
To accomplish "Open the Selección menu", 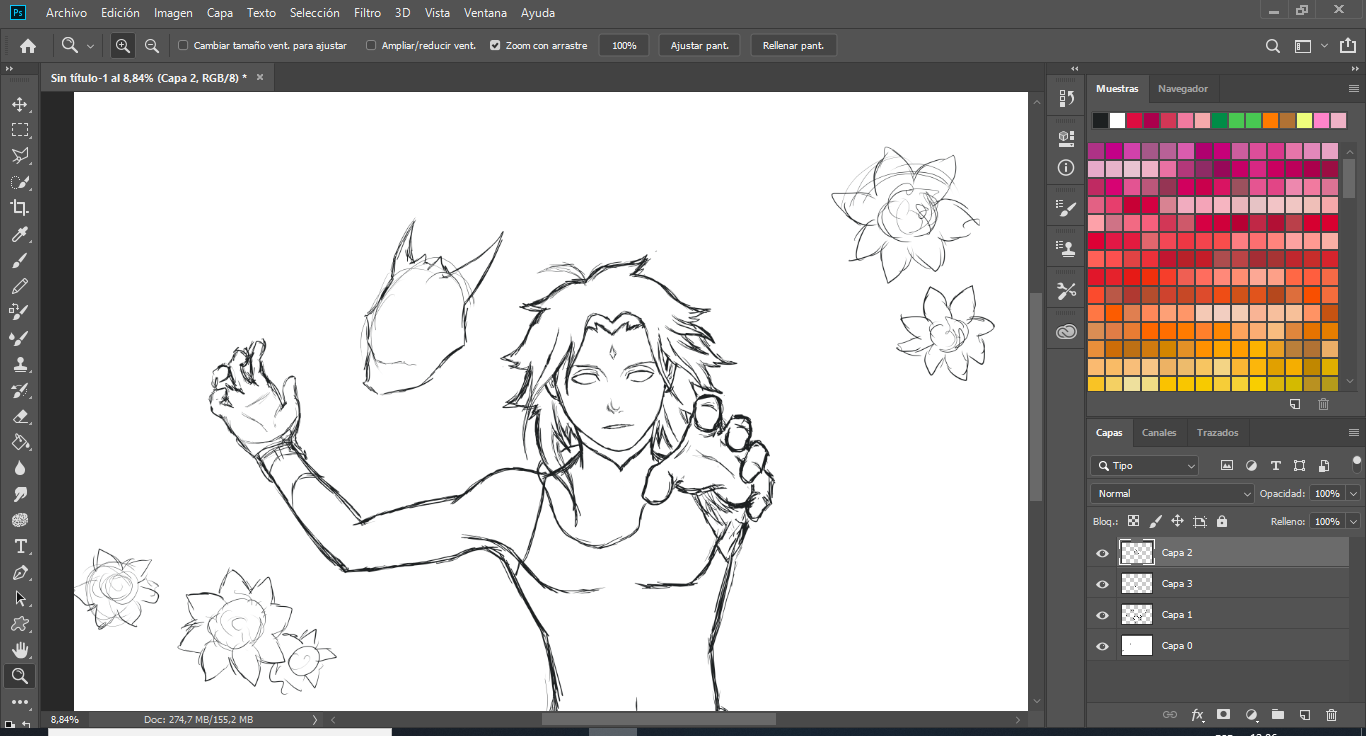I will click(x=314, y=13).
